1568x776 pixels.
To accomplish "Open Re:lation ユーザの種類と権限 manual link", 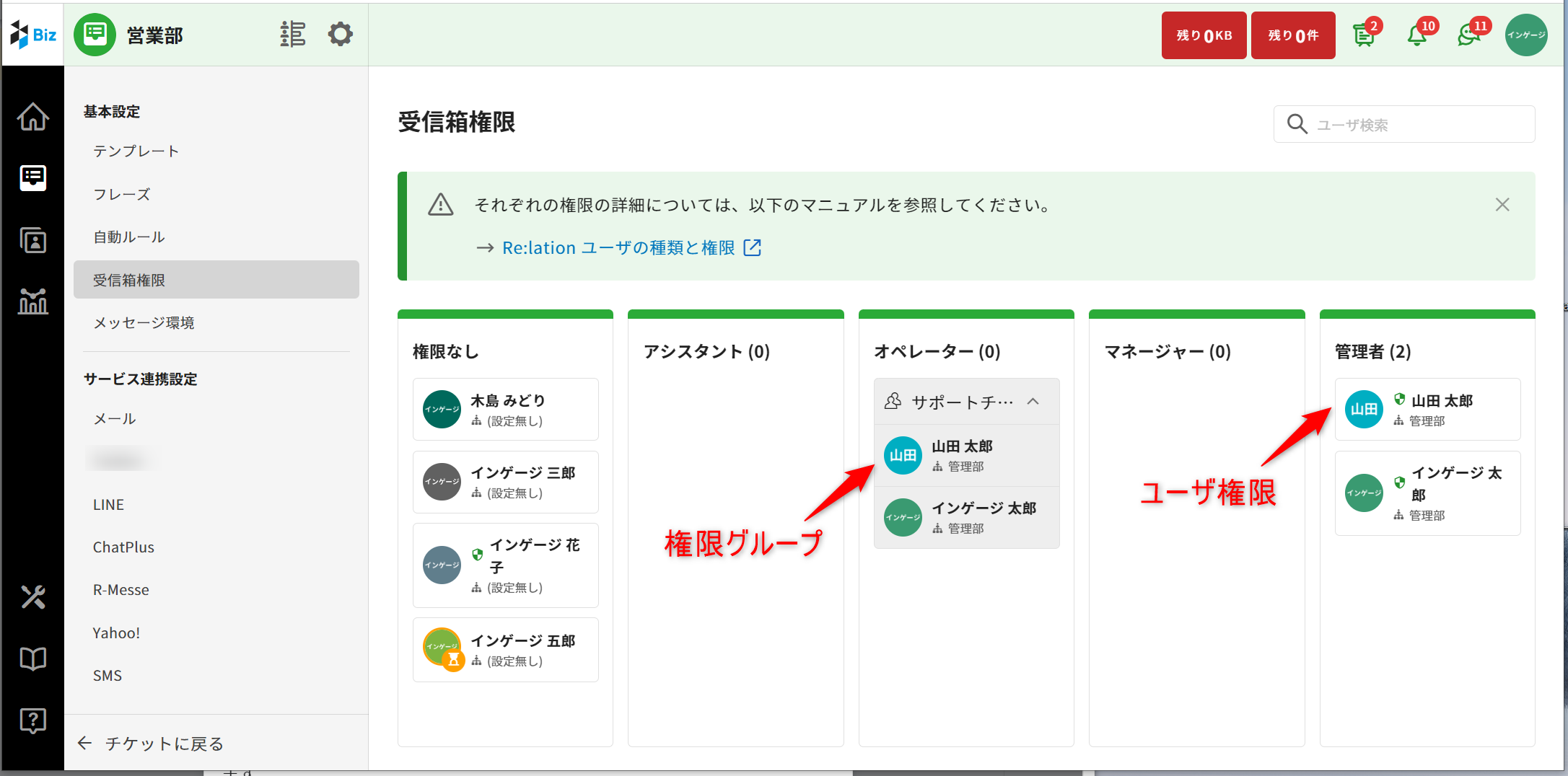I will coord(618,248).
